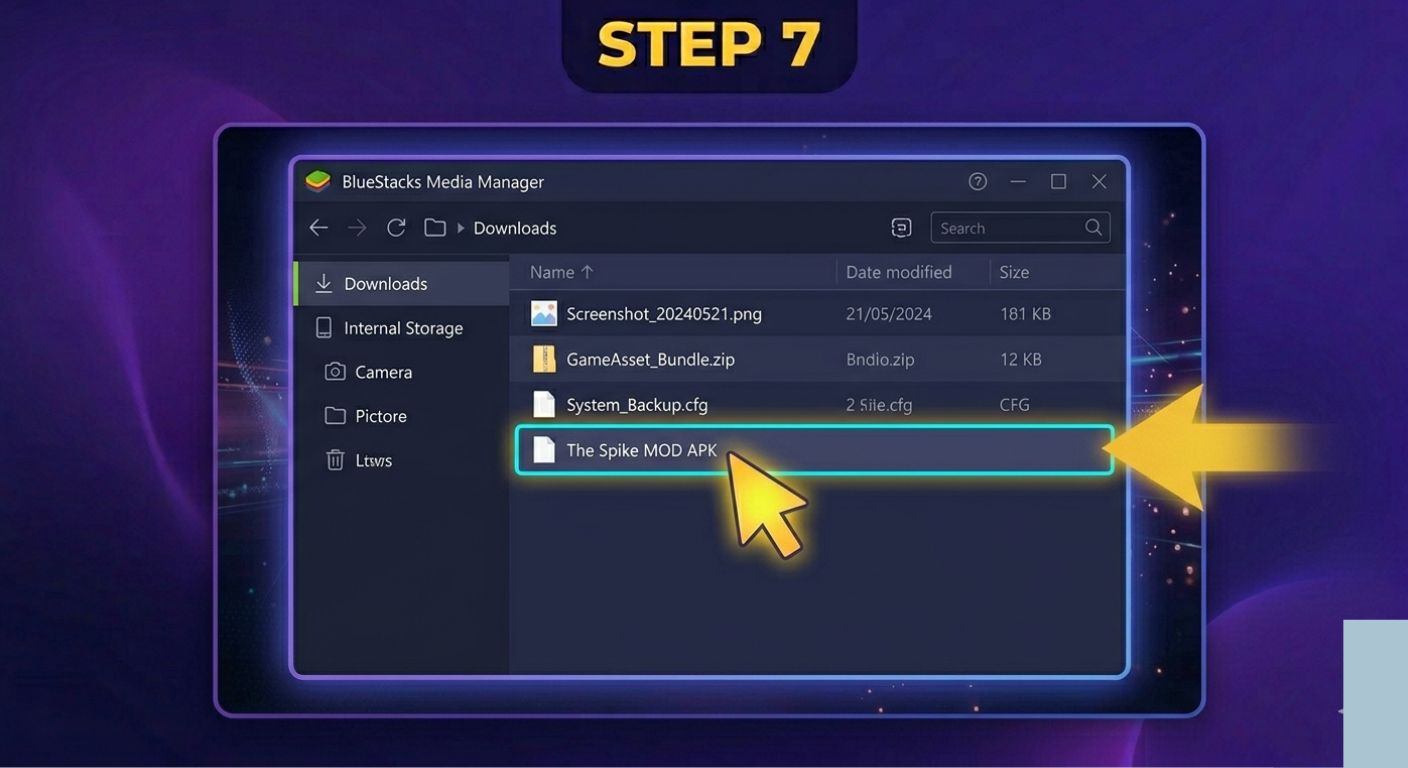
Task: Sort files by Size column header
Action: coord(1014,272)
